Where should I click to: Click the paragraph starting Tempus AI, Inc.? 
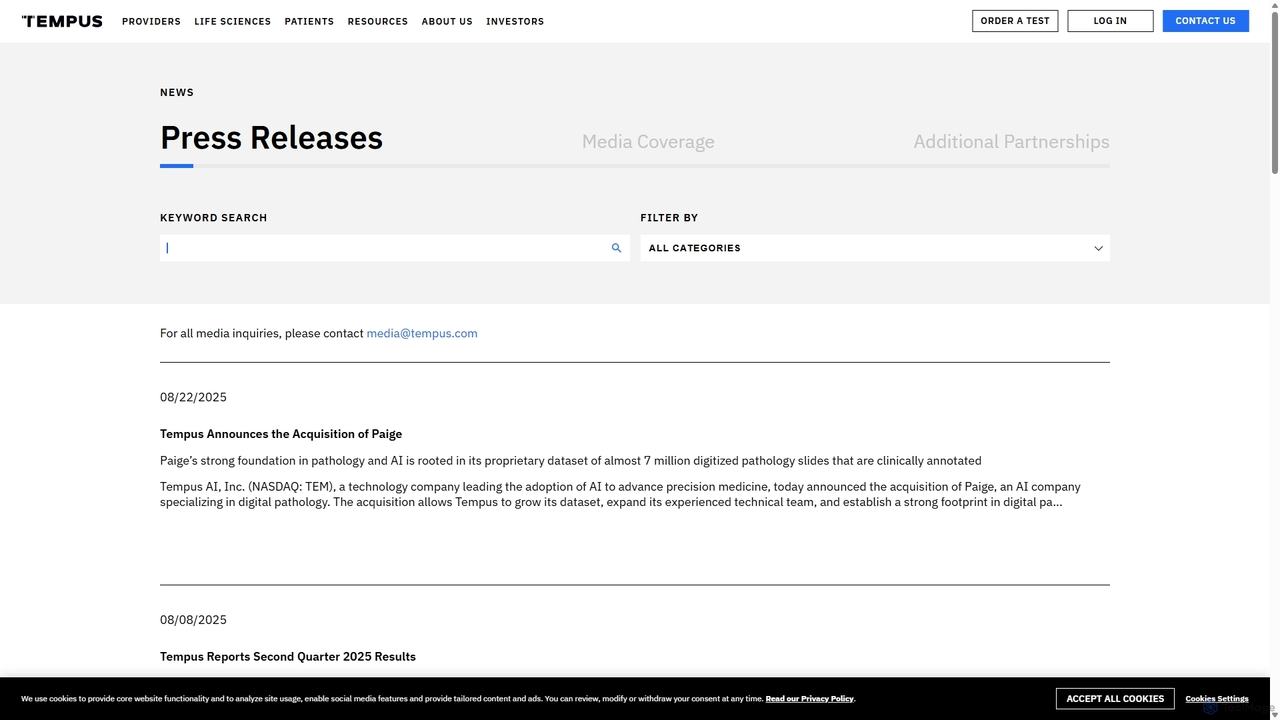620,494
